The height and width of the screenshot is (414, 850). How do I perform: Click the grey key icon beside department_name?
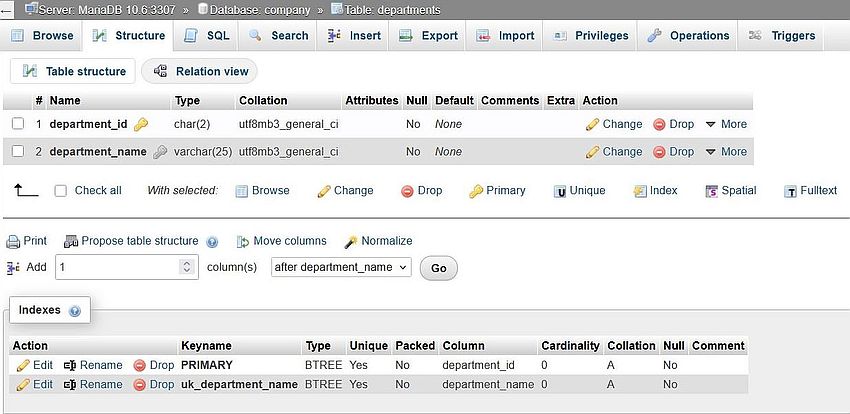pos(160,152)
